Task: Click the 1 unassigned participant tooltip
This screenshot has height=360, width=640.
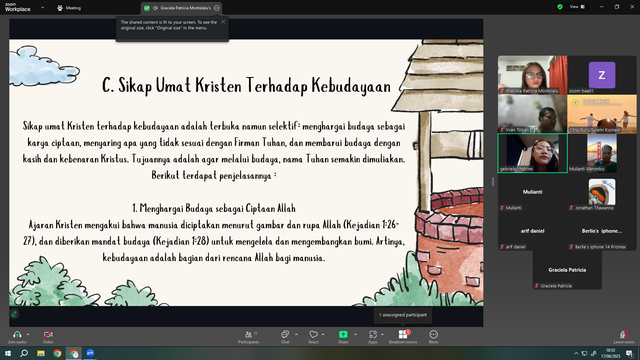Action: 403,315
